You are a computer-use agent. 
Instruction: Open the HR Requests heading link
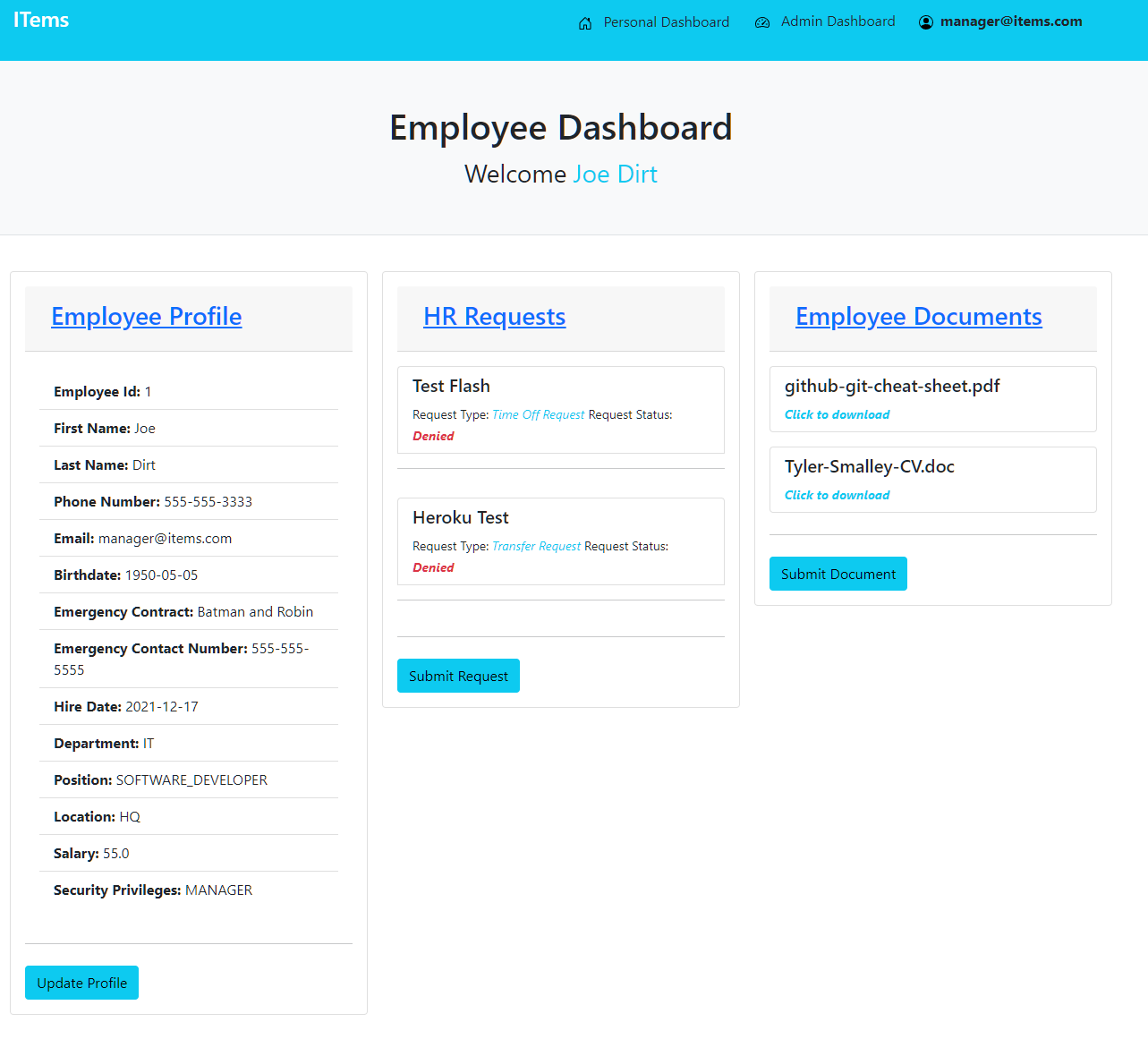(x=494, y=317)
